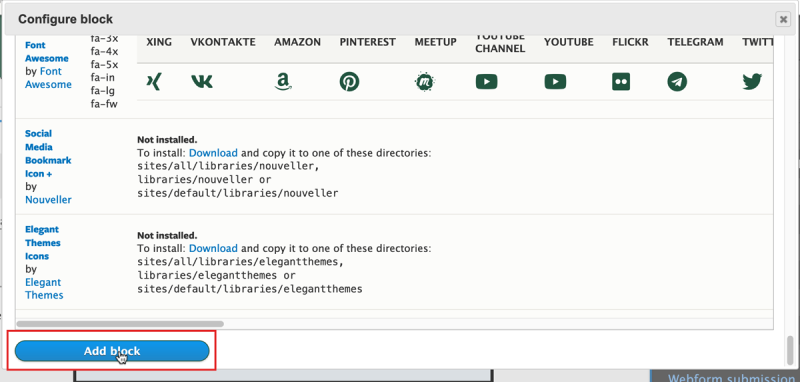The width and height of the screenshot is (800, 382).
Task: Download the Nouveller icon set
Action: 213,152
